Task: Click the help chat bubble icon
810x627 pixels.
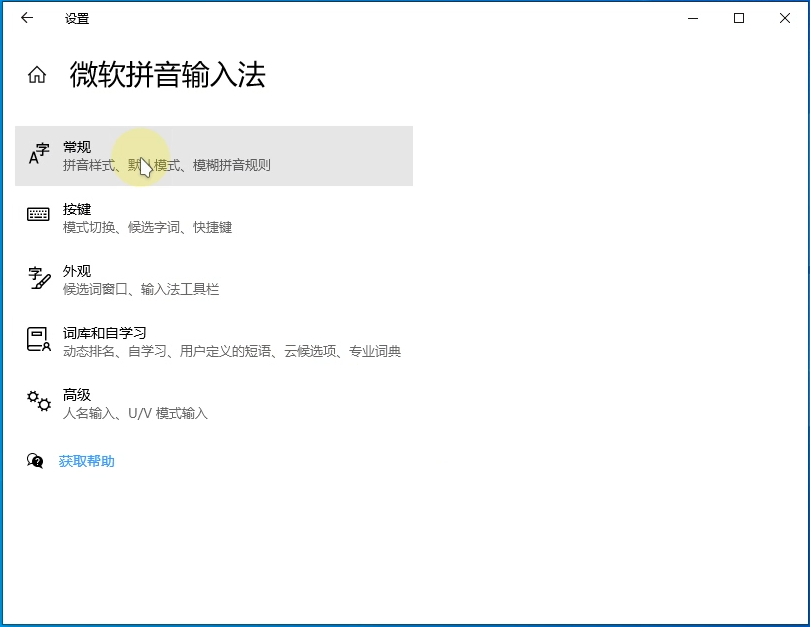Action: (35, 461)
